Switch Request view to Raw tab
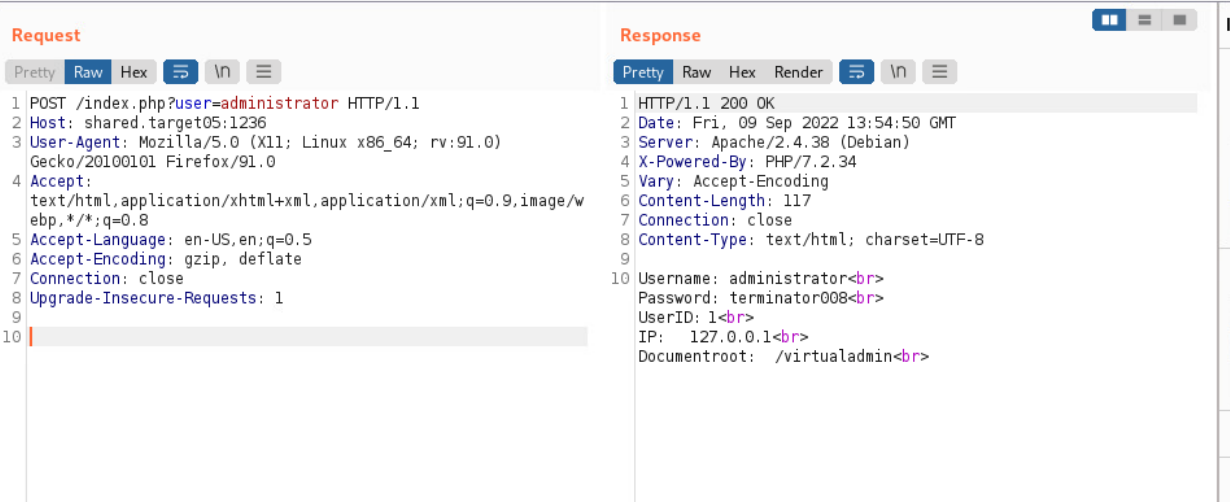Image resolution: width=1230 pixels, height=502 pixels. [x=88, y=72]
